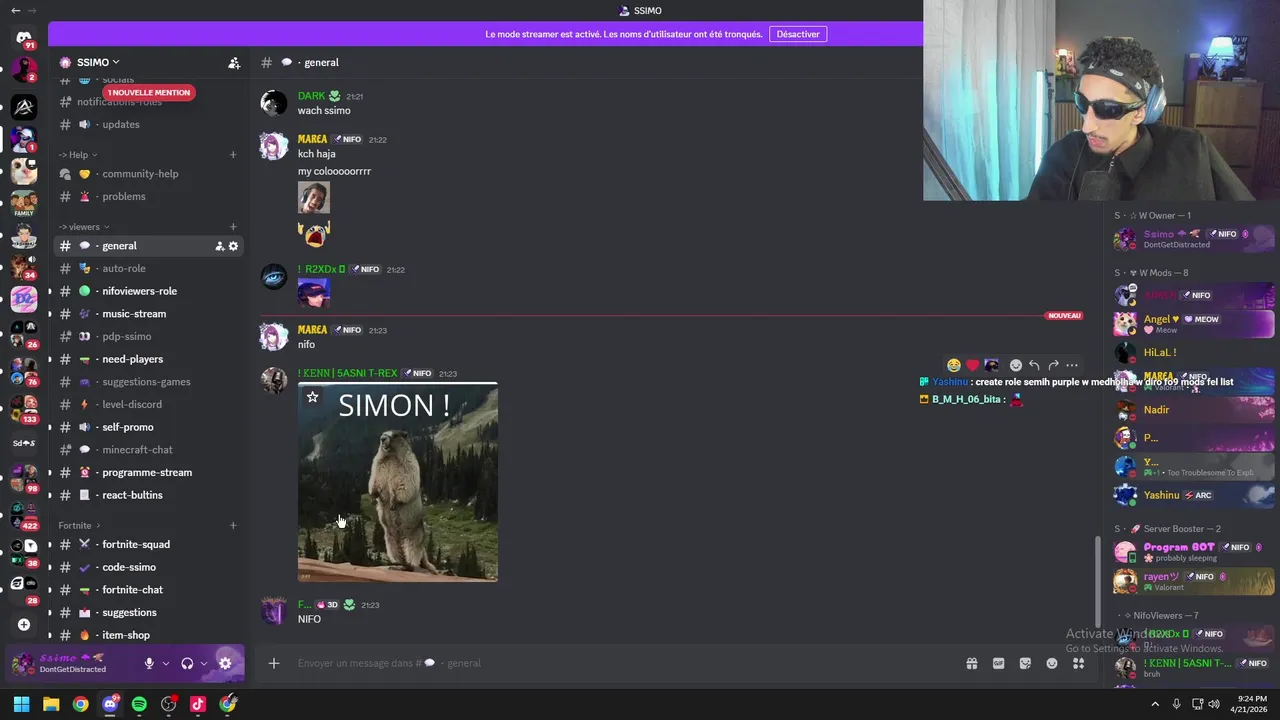Screen dimensions: 1280x720
Task: React with red heart on hovered message
Action: (972, 365)
